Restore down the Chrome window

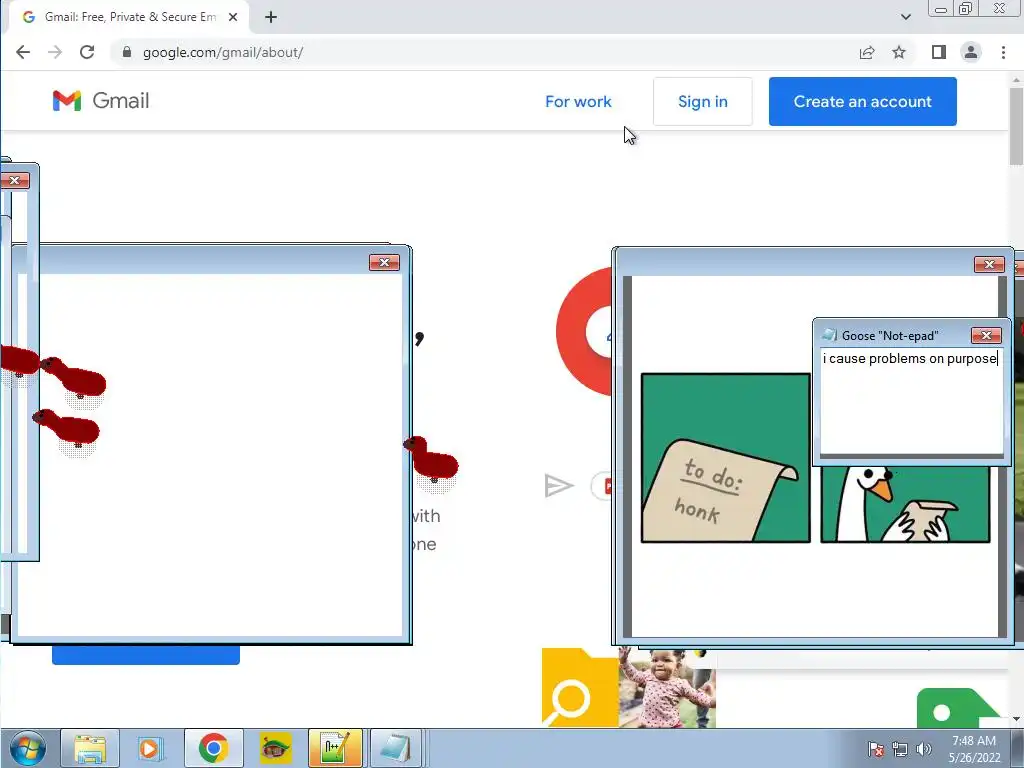(965, 9)
